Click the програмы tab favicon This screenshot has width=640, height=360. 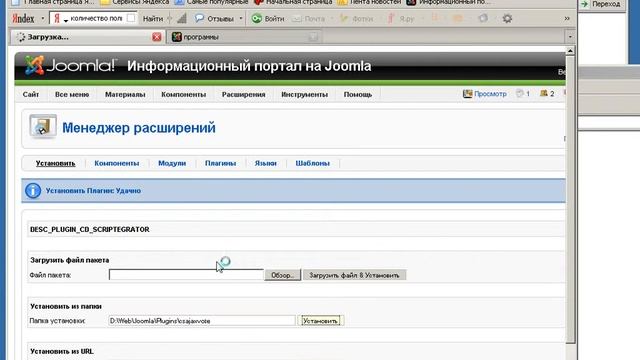pyautogui.click(x=176, y=37)
